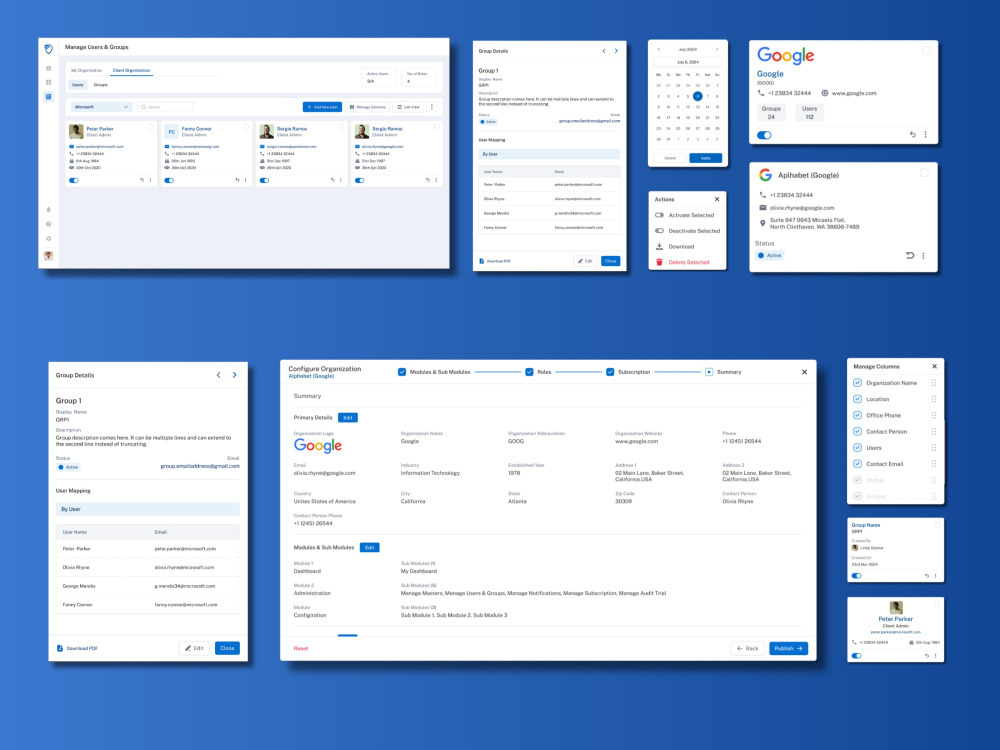Click the previous chevron in the larger Group Details panel

click(218, 375)
